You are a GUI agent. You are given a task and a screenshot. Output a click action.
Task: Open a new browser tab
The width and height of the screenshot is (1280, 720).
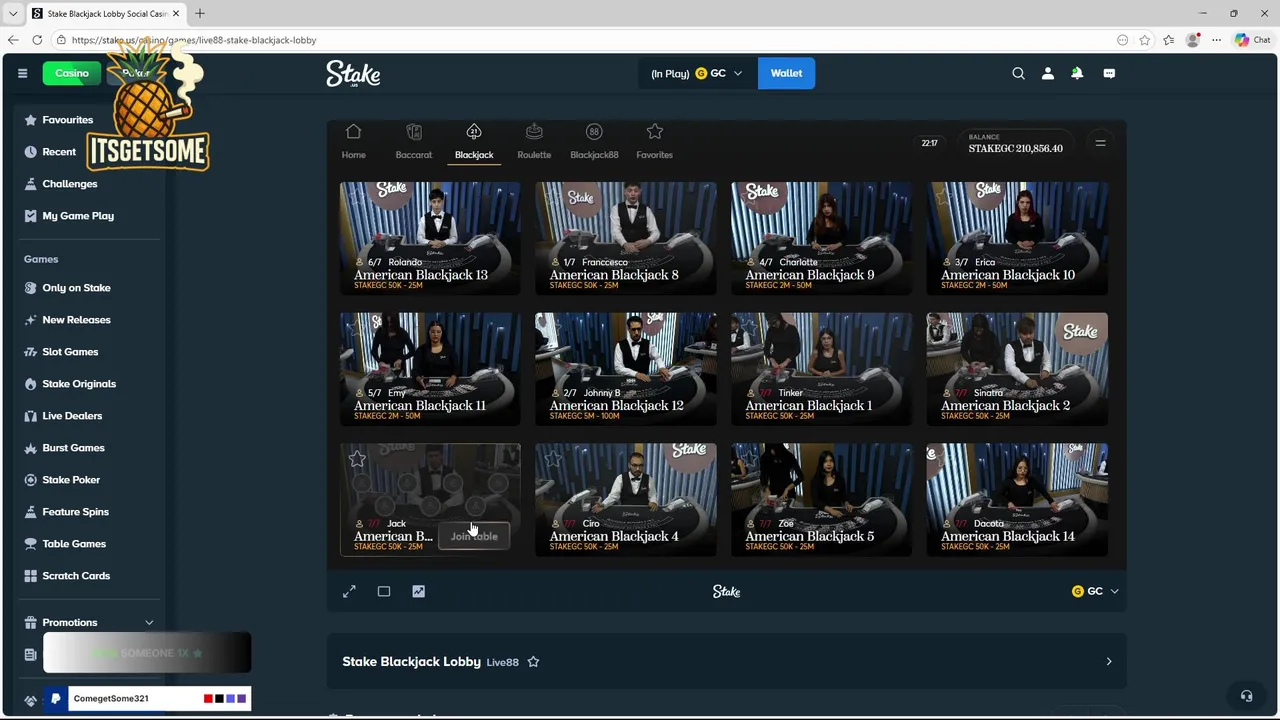click(200, 13)
